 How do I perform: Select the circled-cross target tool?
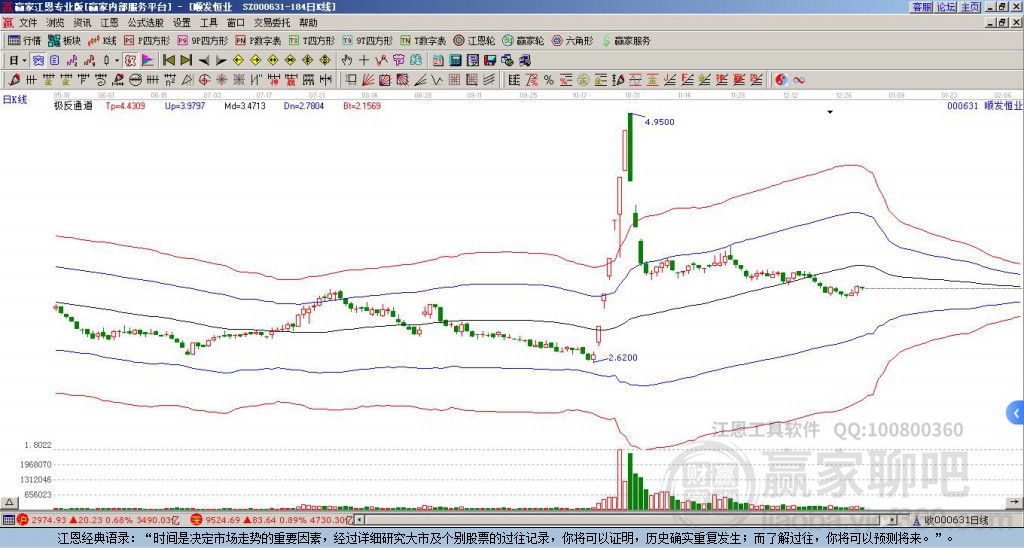tap(204, 80)
